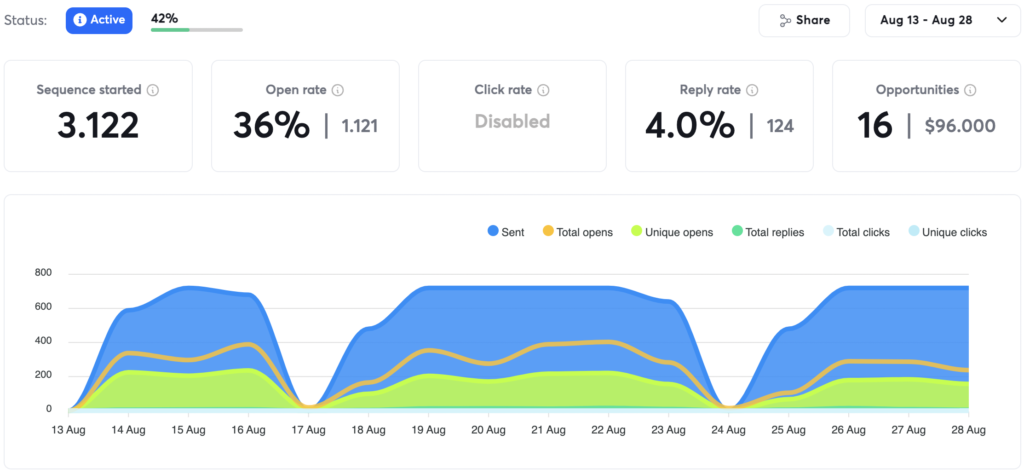Click info icon next to Opportunities

pos(971,90)
